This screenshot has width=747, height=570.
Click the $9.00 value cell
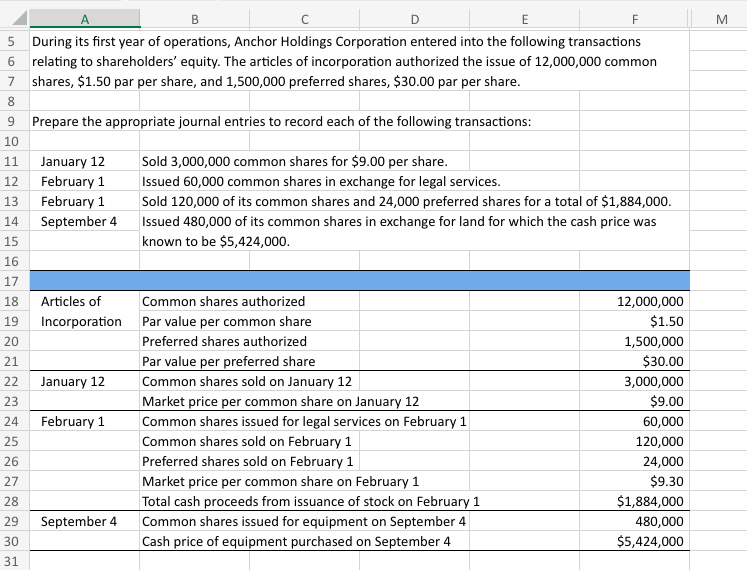coord(635,401)
